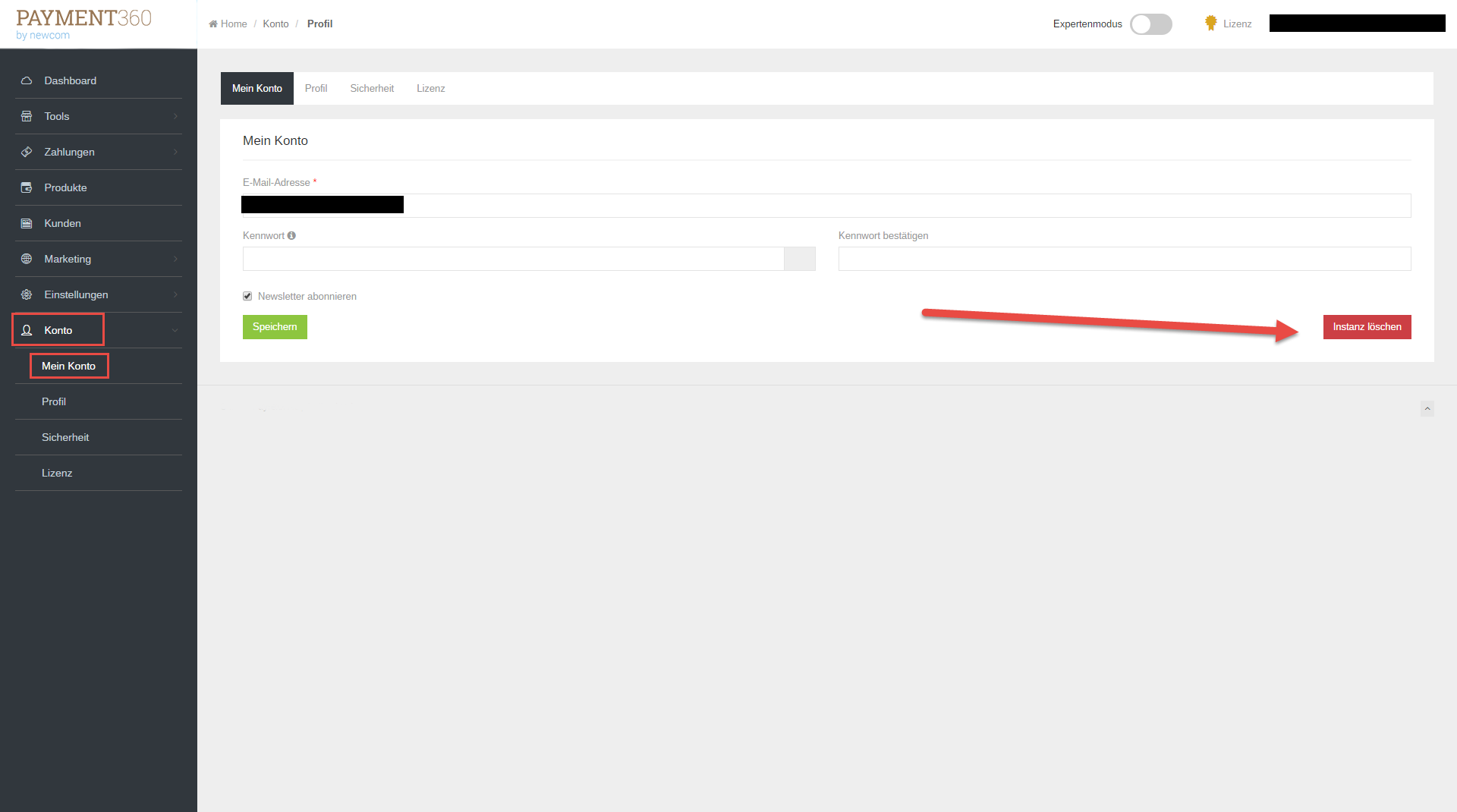The height and width of the screenshot is (812, 1457).
Task: Uncheck Newsletter abonnieren checkbox
Action: (x=247, y=297)
